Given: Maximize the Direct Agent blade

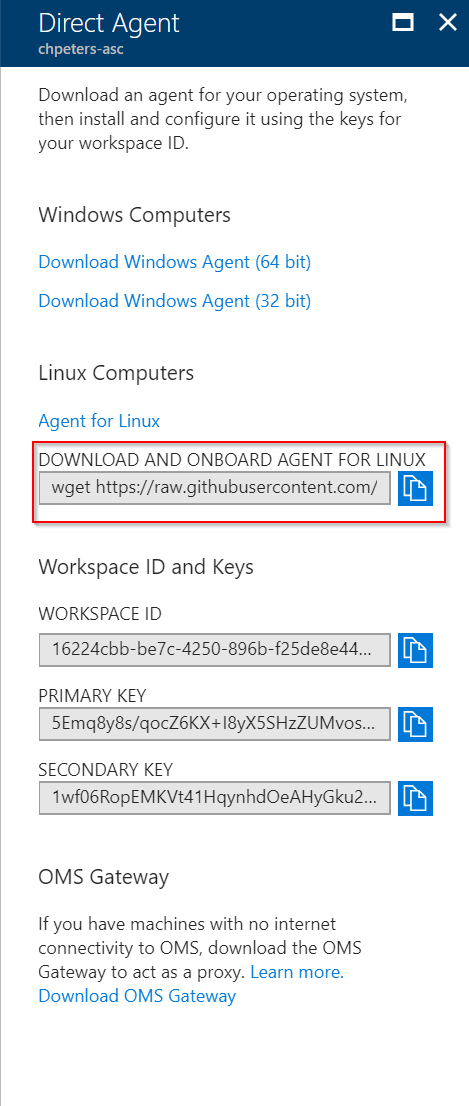Looking at the screenshot, I should coord(403,23).
